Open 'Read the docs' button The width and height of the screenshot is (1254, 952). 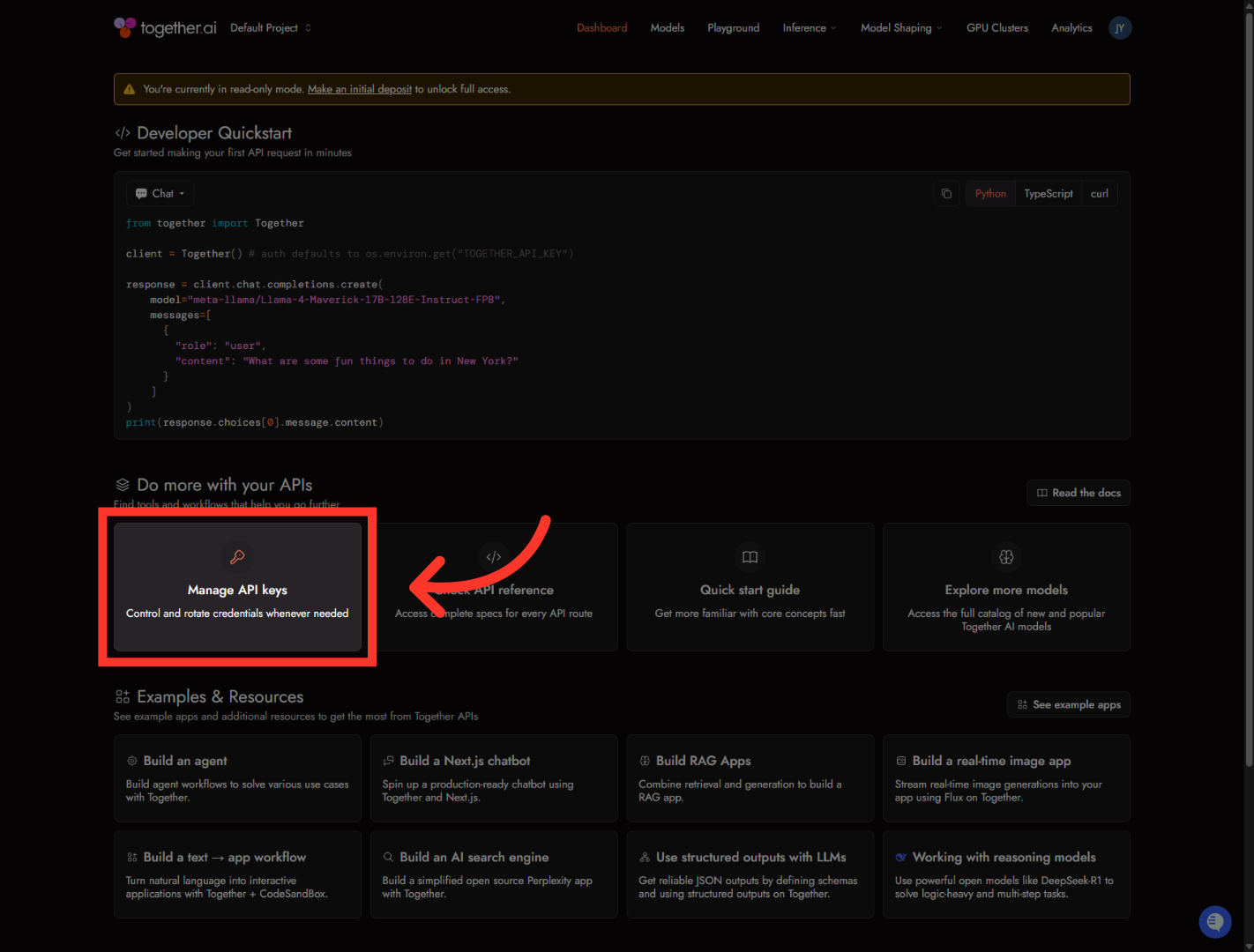pos(1078,493)
